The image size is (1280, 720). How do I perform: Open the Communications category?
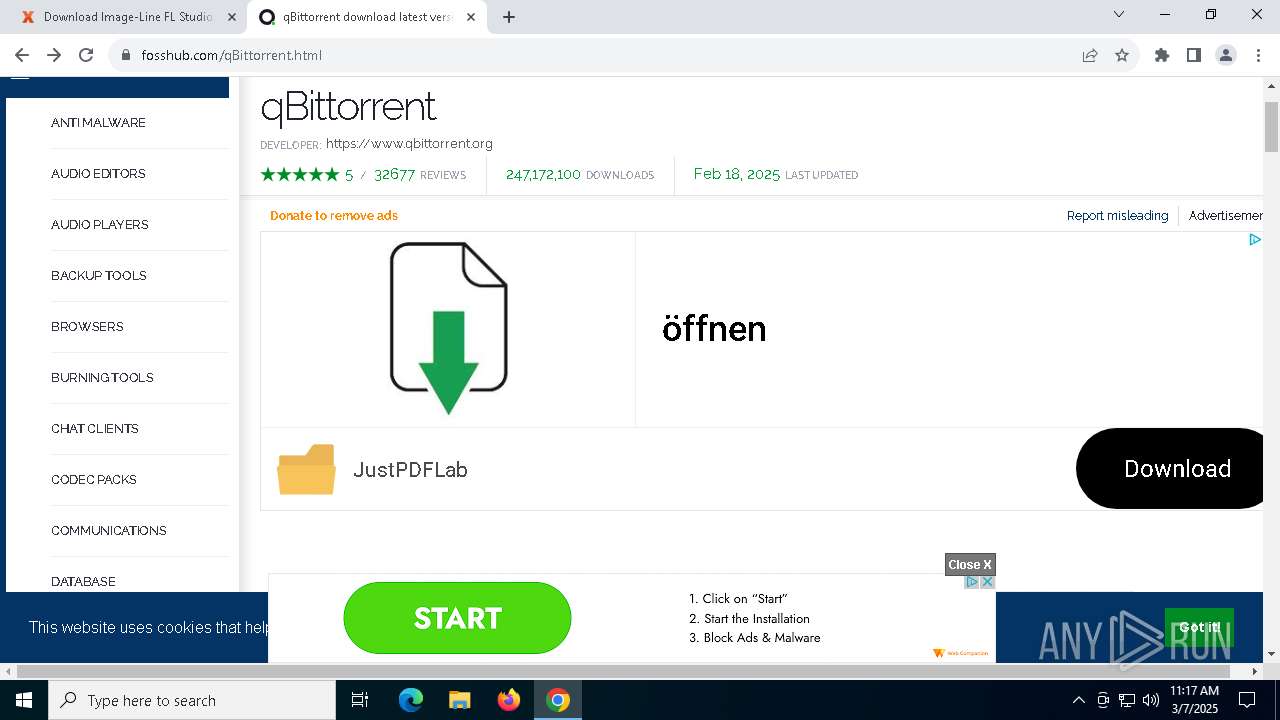click(x=109, y=530)
